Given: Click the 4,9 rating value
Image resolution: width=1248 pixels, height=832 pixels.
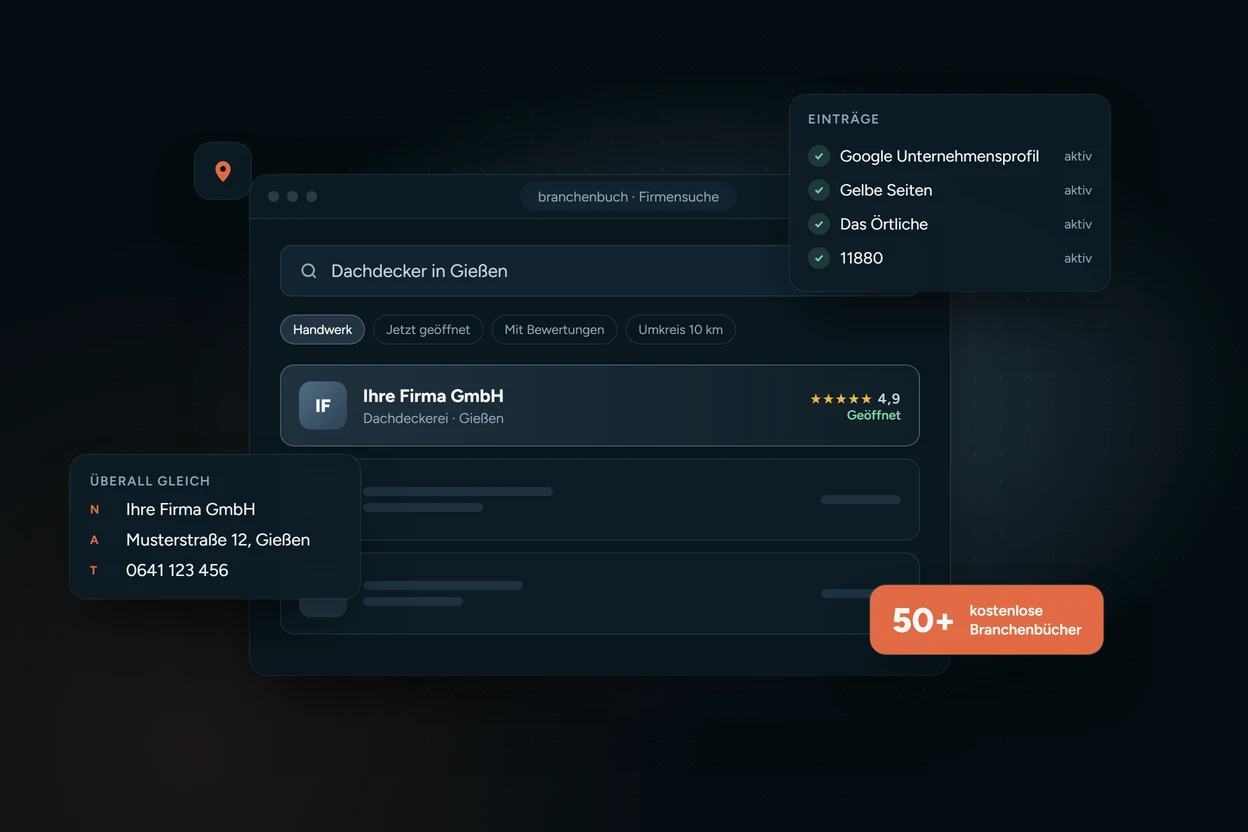Looking at the screenshot, I should (x=889, y=399).
